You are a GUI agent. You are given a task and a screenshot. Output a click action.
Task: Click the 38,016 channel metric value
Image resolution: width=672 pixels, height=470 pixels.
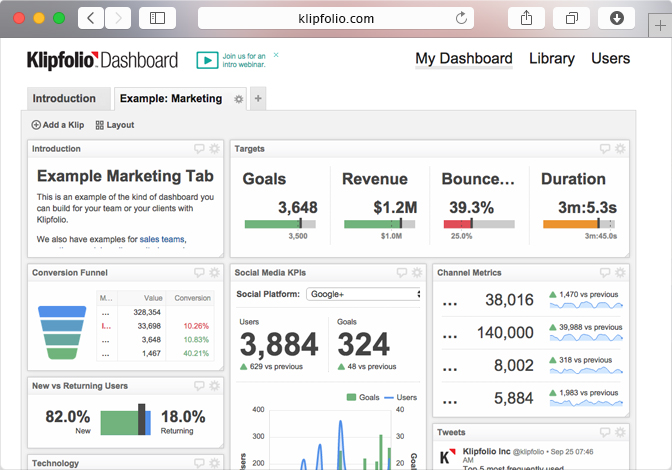pyautogui.click(x=509, y=300)
